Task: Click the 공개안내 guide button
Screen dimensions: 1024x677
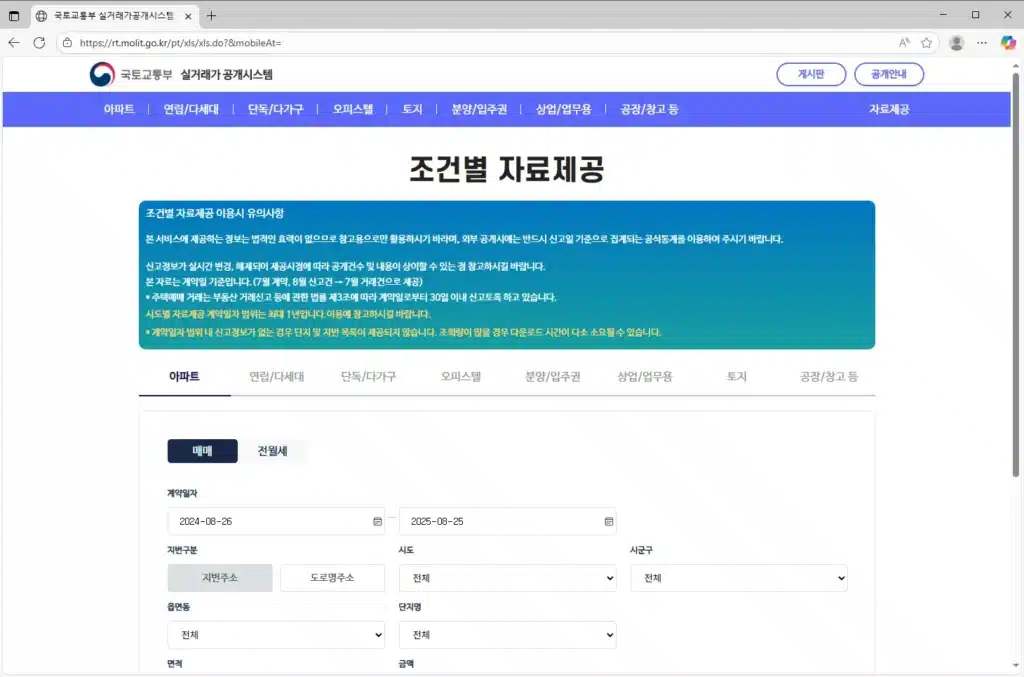Action: (888, 74)
